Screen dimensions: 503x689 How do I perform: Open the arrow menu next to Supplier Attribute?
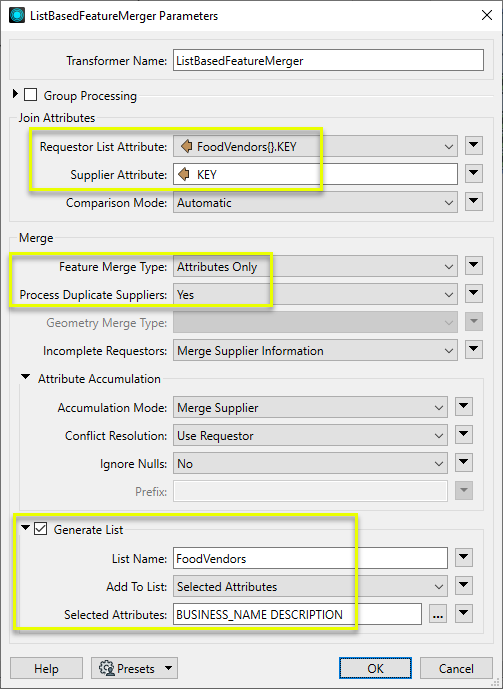click(x=474, y=174)
